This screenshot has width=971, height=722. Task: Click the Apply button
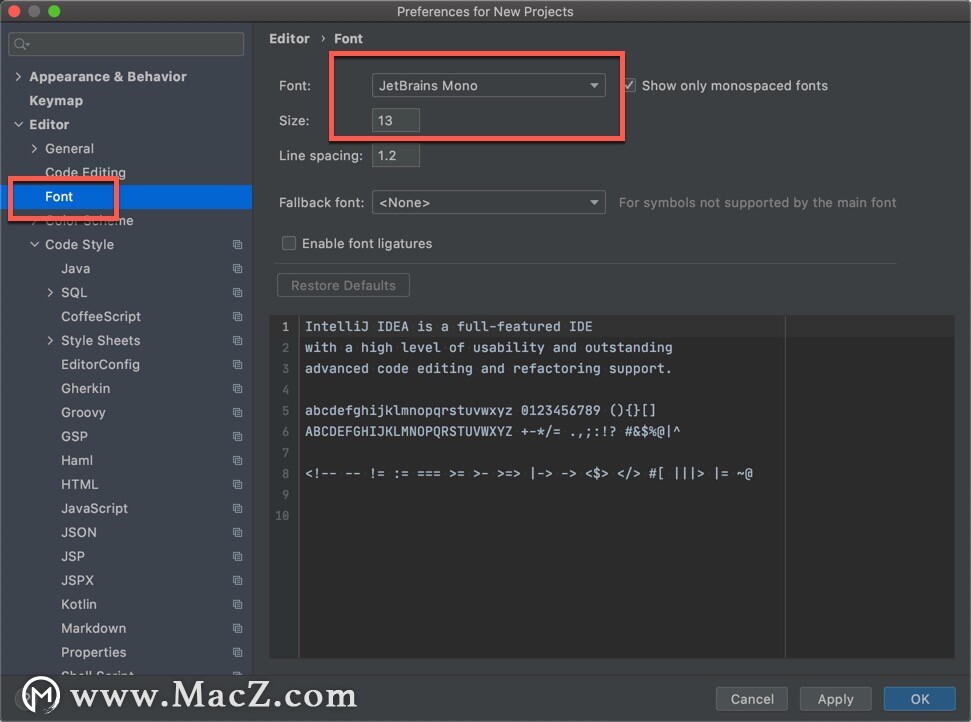pyautogui.click(x=835, y=699)
